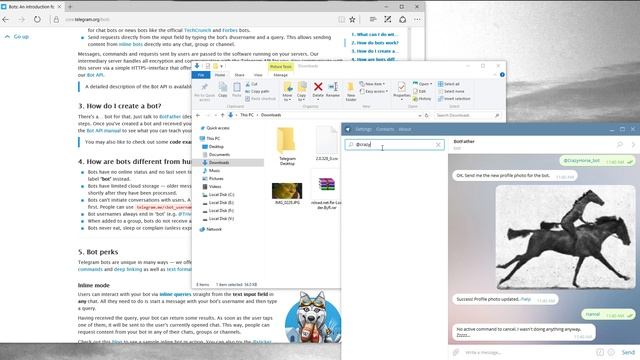Open Properties from the Explorer ribbon
The width and height of the screenshot is (640, 360).
[x=402, y=90]
